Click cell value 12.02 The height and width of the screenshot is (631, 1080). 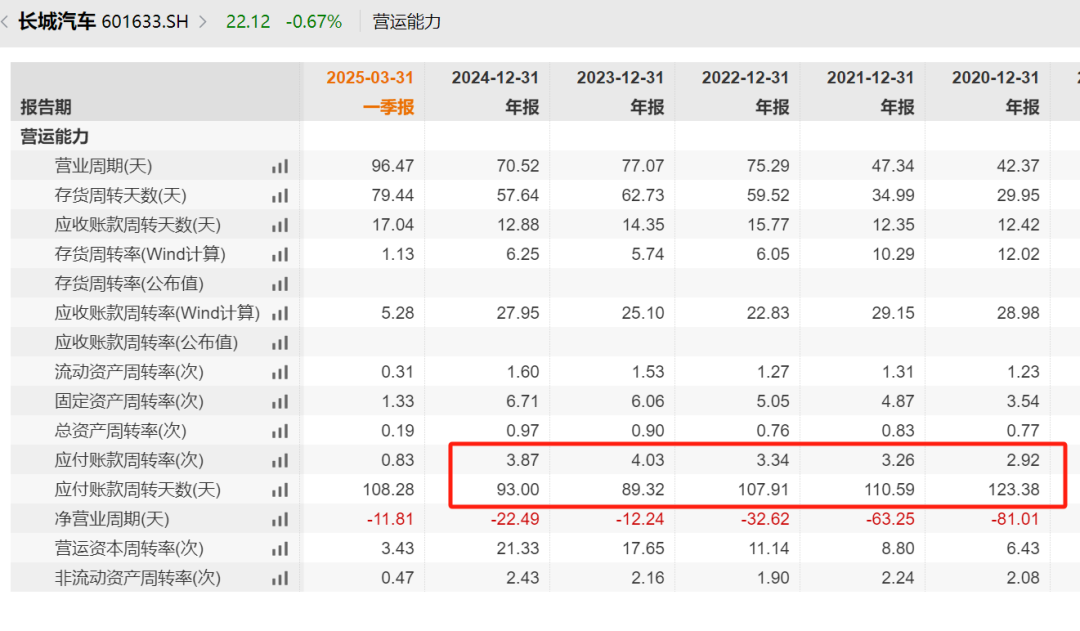[x=1018, y=254]
